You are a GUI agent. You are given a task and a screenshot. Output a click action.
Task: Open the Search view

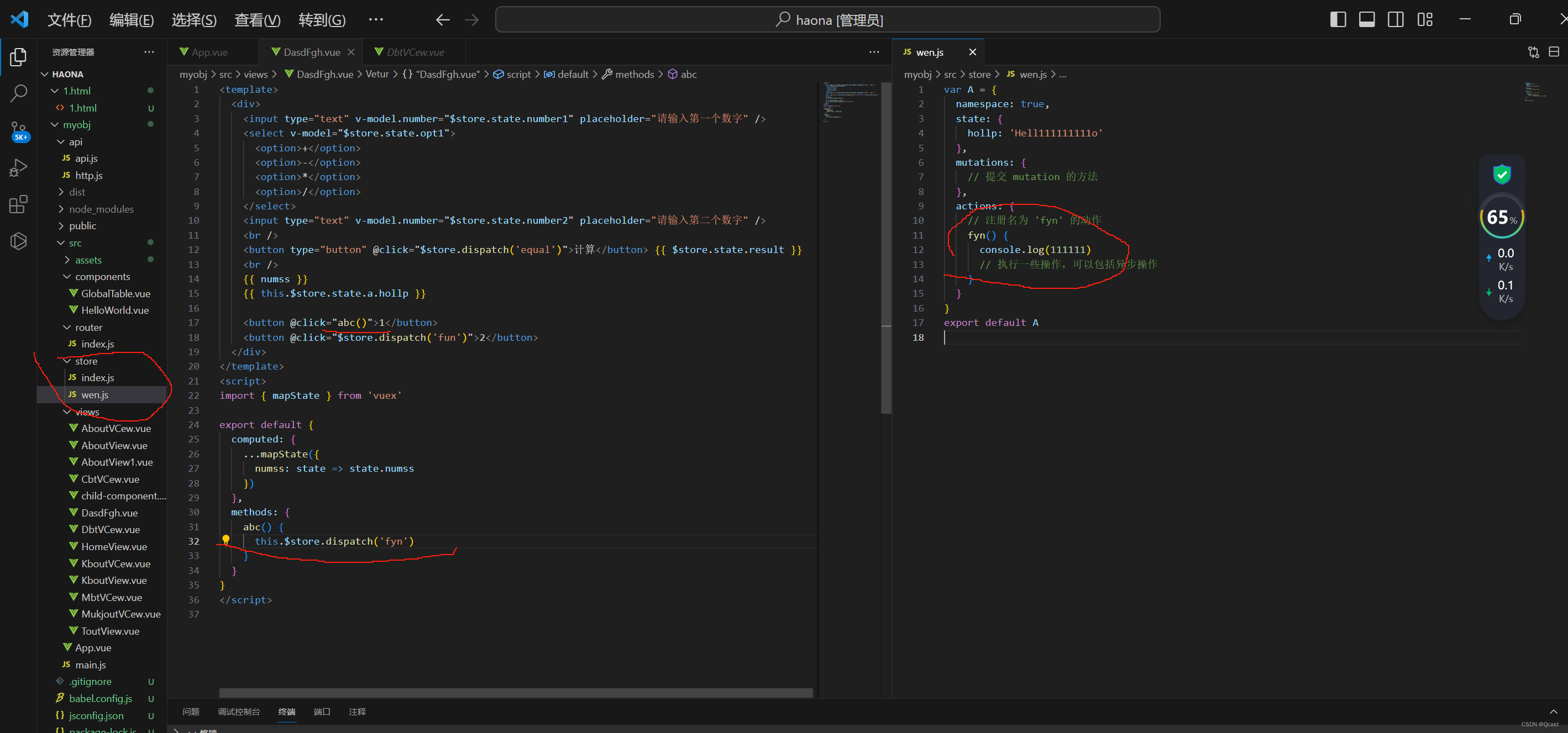(x=18, y=94)
